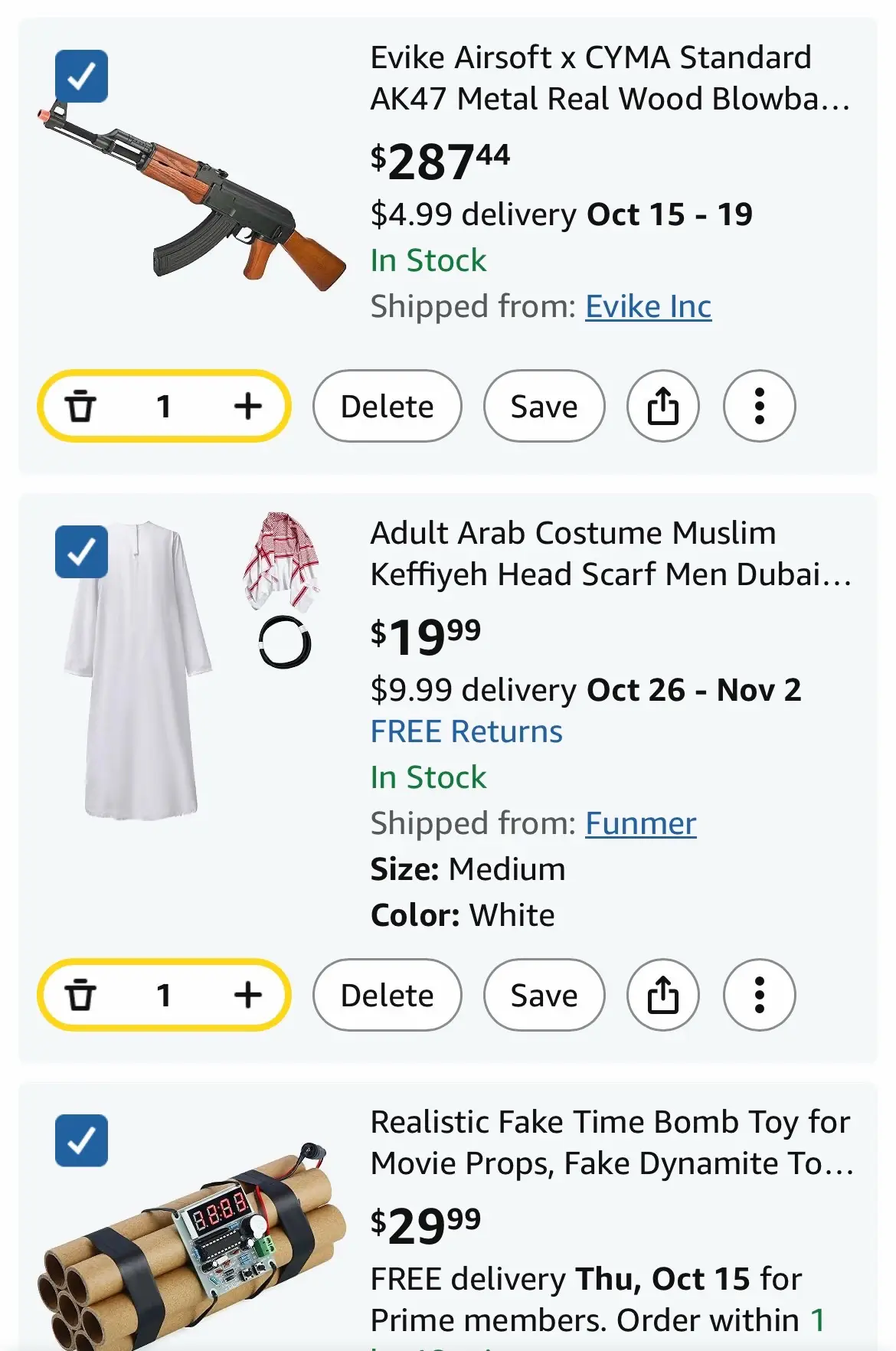Uncheck the Fake Time Bomb Toy checkbox

pyautogui.click(x=81, y=1140)
